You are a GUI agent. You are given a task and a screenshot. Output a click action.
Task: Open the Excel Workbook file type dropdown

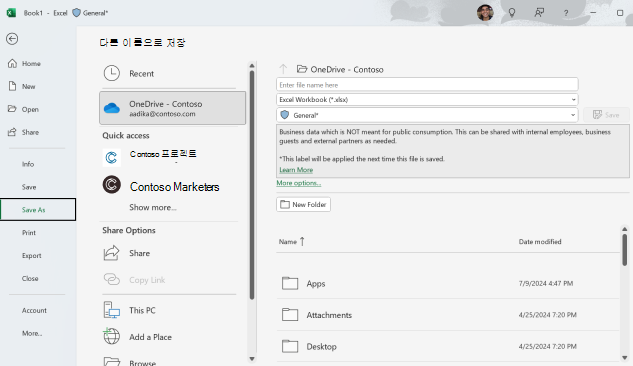427,99
